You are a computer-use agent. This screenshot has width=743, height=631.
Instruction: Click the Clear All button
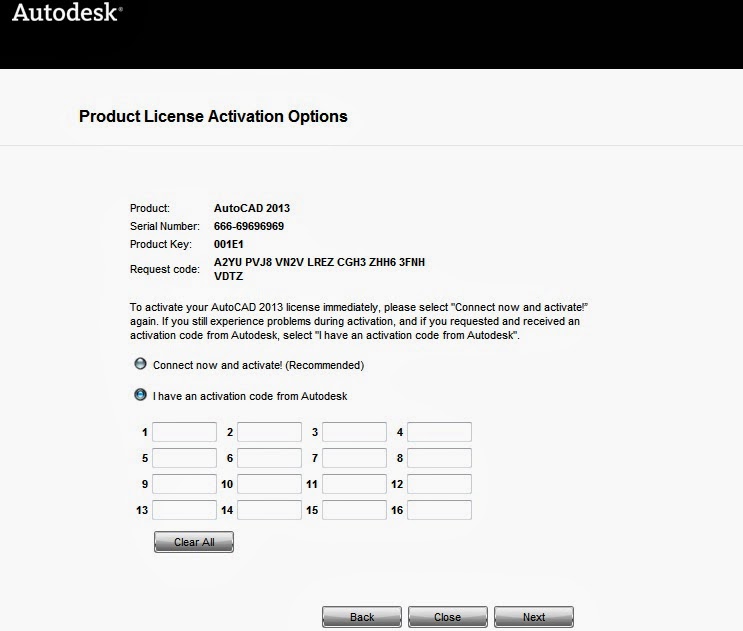click(194, 542)
